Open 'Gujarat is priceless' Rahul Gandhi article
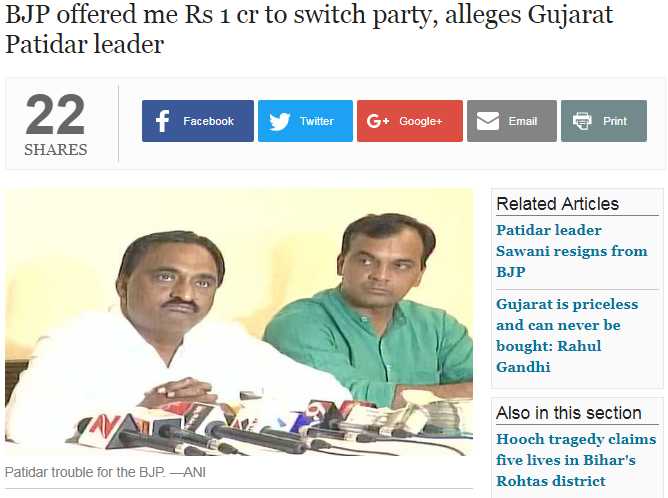 pyautogui.click(x=567, y=335)
